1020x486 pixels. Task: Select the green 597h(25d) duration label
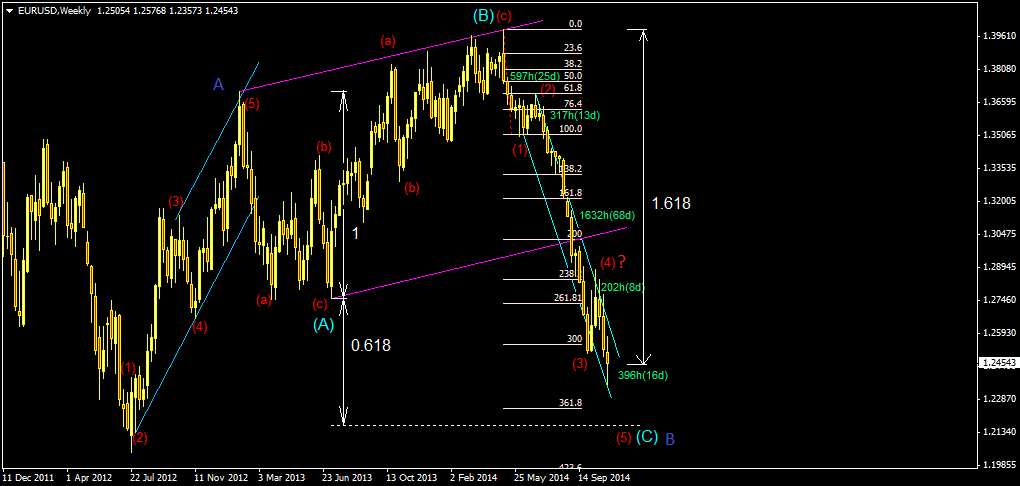pyautogui.click(x=534, y=76)
